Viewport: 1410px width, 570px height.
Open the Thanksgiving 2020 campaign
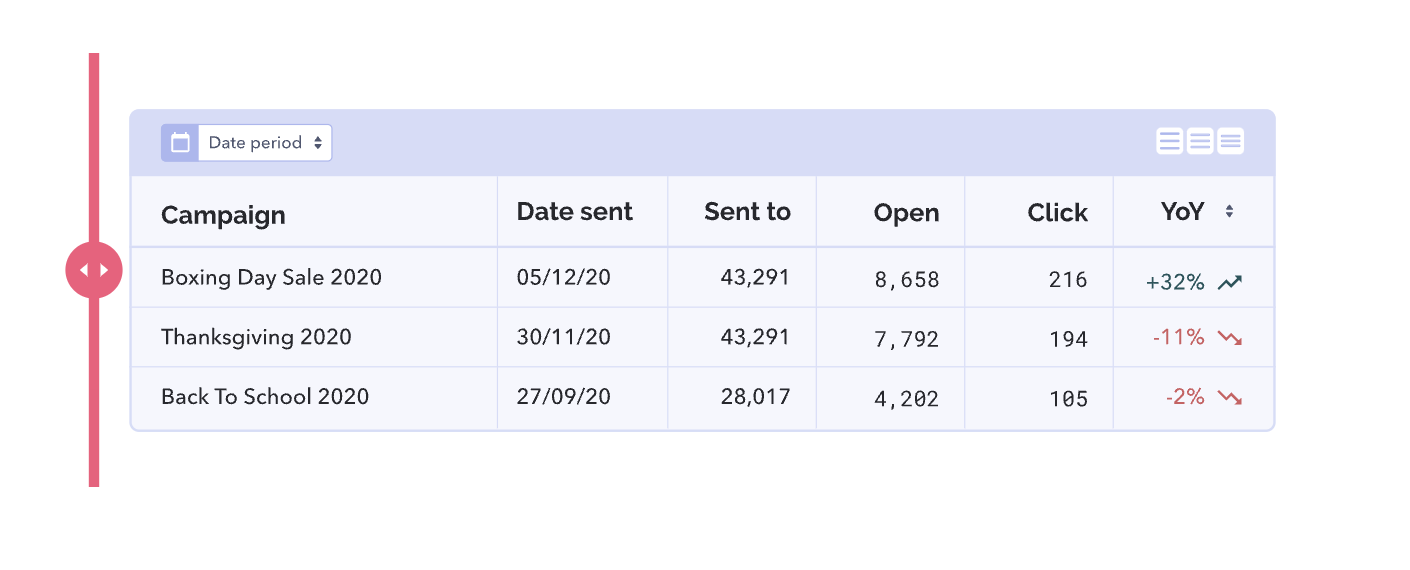point(256,337)
